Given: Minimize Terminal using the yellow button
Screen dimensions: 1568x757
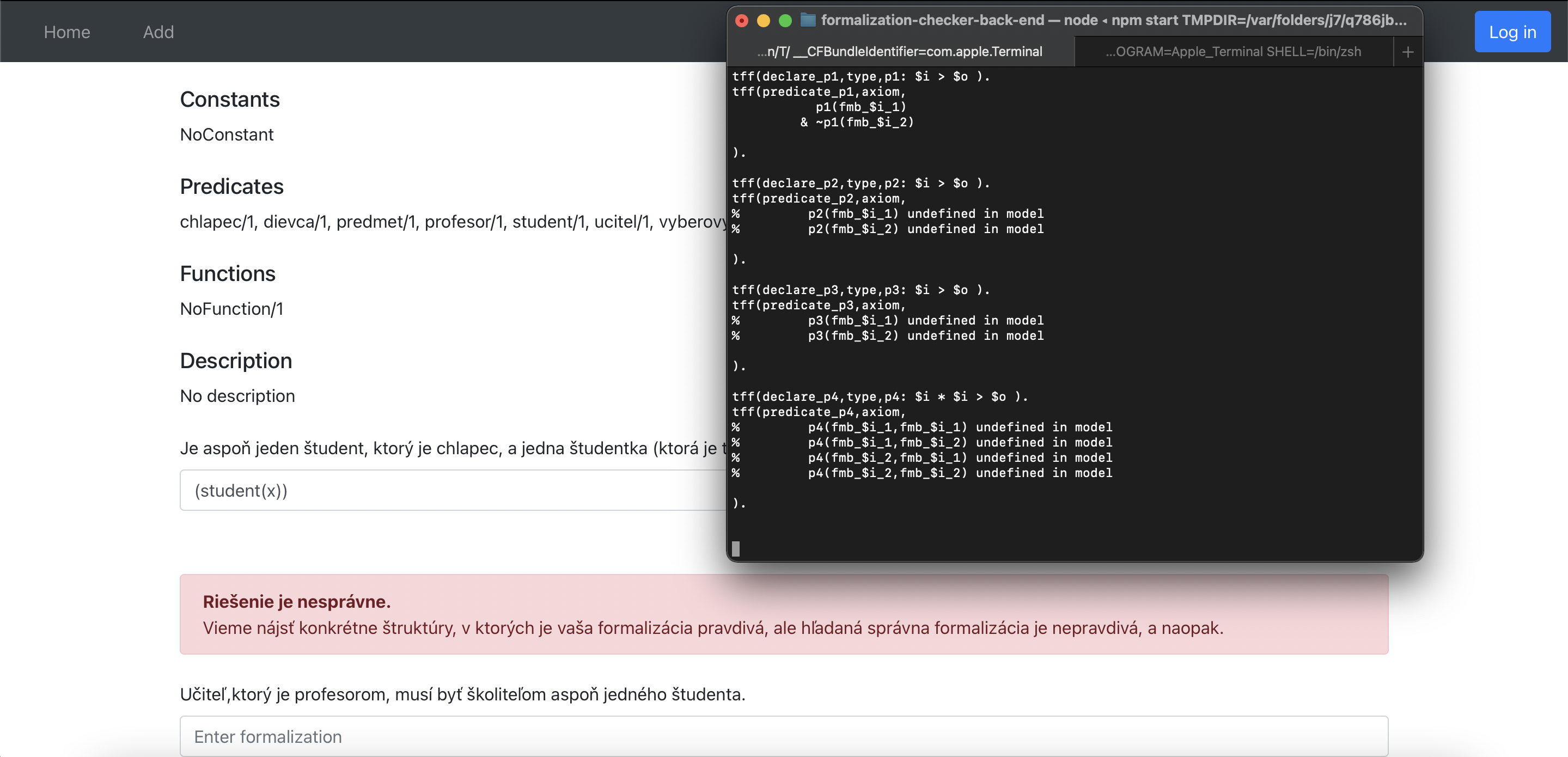Looking at the screenshot, I should (x=764, y=21).
